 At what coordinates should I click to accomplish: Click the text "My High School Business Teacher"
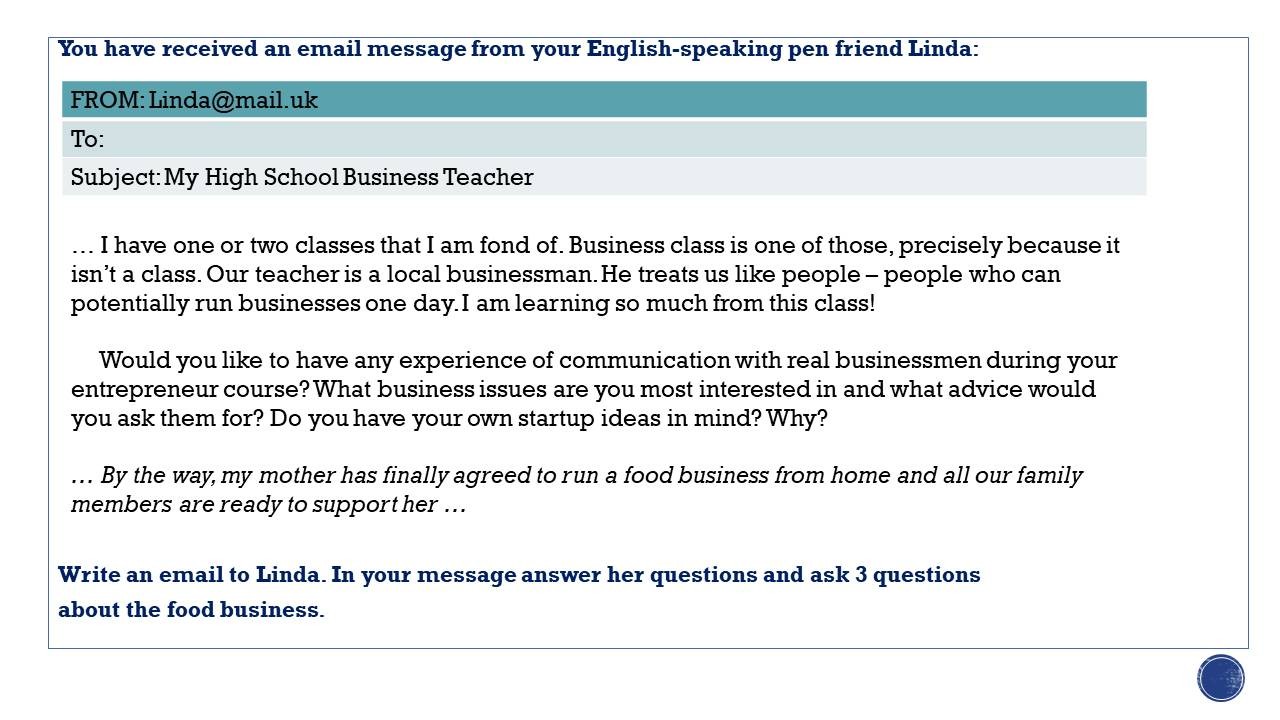point(348,177)
